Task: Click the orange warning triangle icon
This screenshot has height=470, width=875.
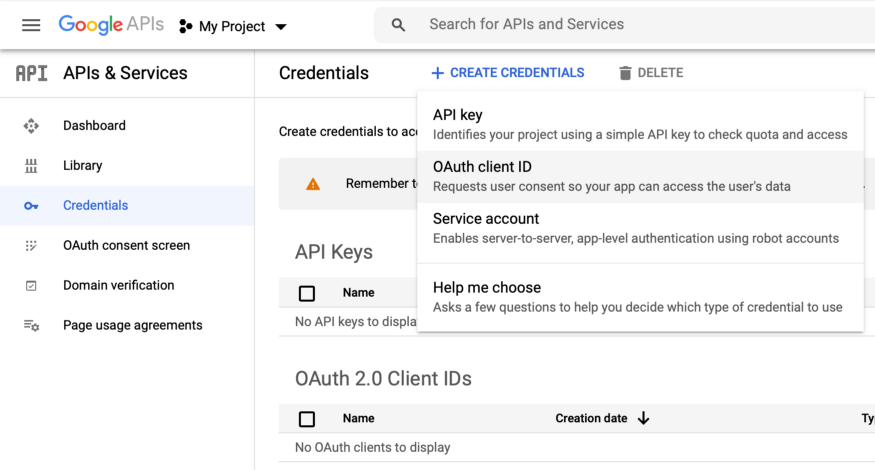Action: pos(313,184)
